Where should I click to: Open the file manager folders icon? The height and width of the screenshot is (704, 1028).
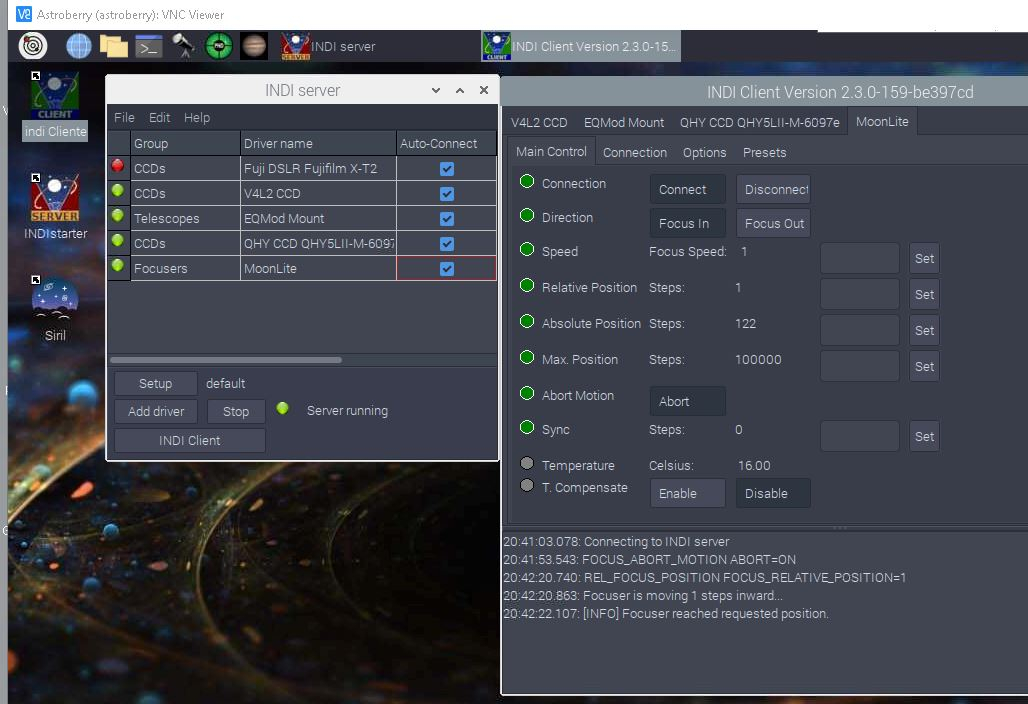114,46
